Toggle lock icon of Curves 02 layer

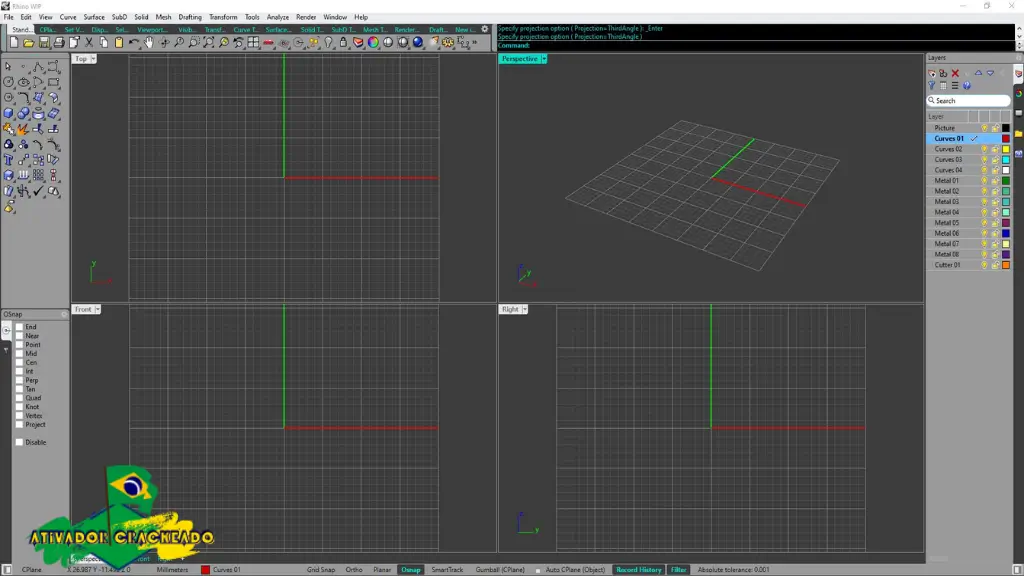point(995,149)
